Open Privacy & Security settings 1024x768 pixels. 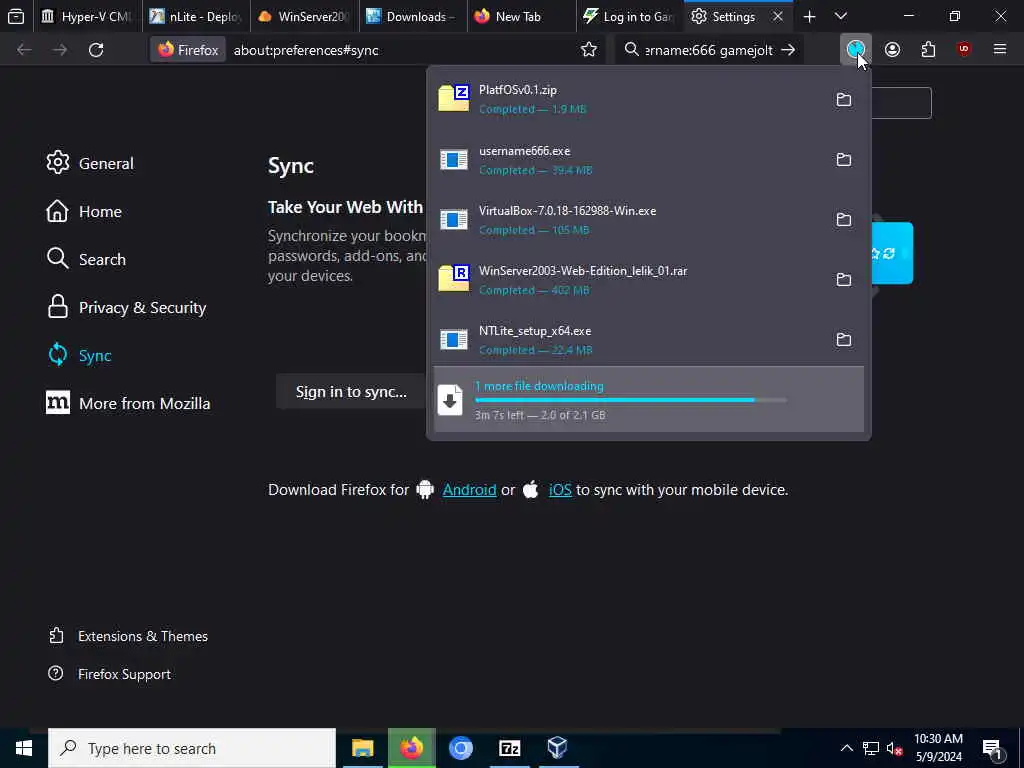[127, 307]
